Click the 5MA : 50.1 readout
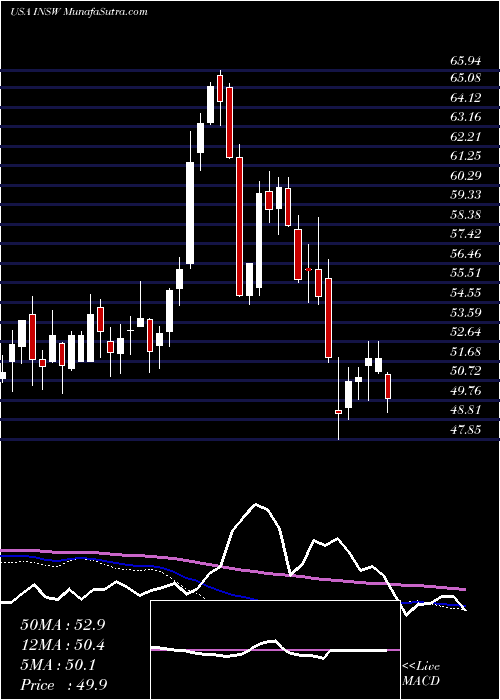Image resolution: width=500 pixels, height=700 pixels. [57, 665]
